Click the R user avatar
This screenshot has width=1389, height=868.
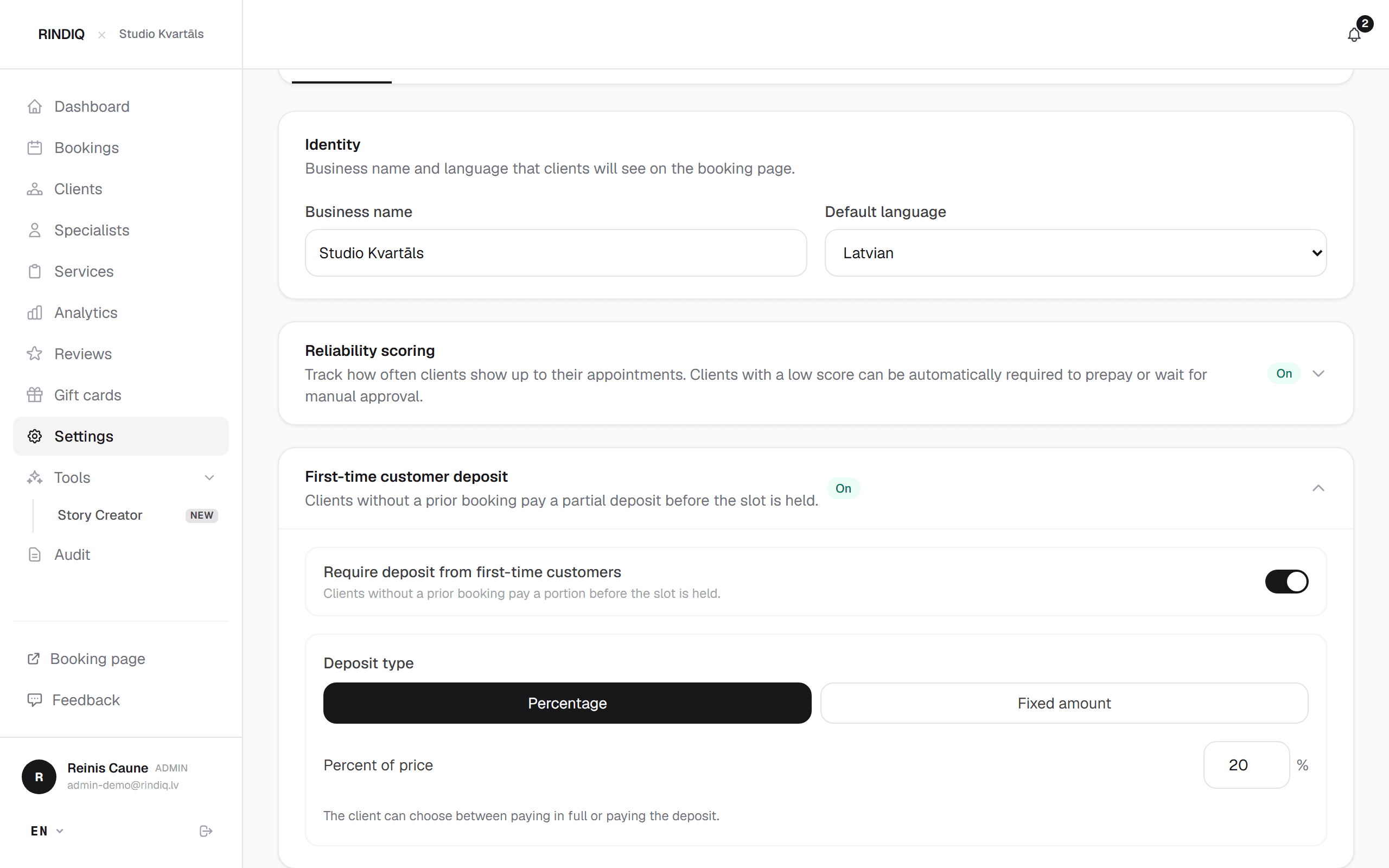pyautogui.click(x=39, y=777)
